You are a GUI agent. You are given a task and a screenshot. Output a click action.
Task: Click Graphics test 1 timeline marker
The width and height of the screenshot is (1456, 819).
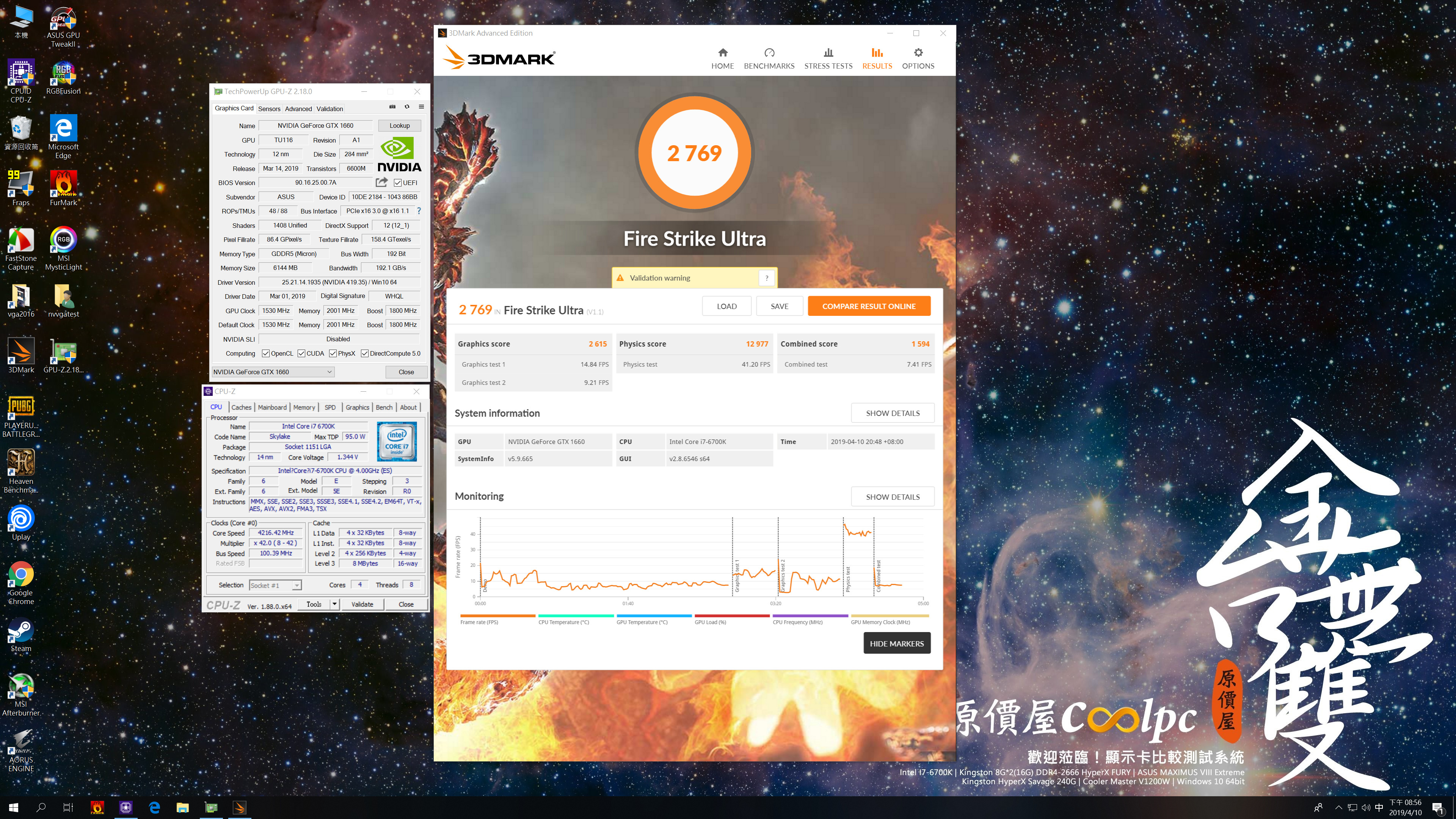tap(736, 576)
